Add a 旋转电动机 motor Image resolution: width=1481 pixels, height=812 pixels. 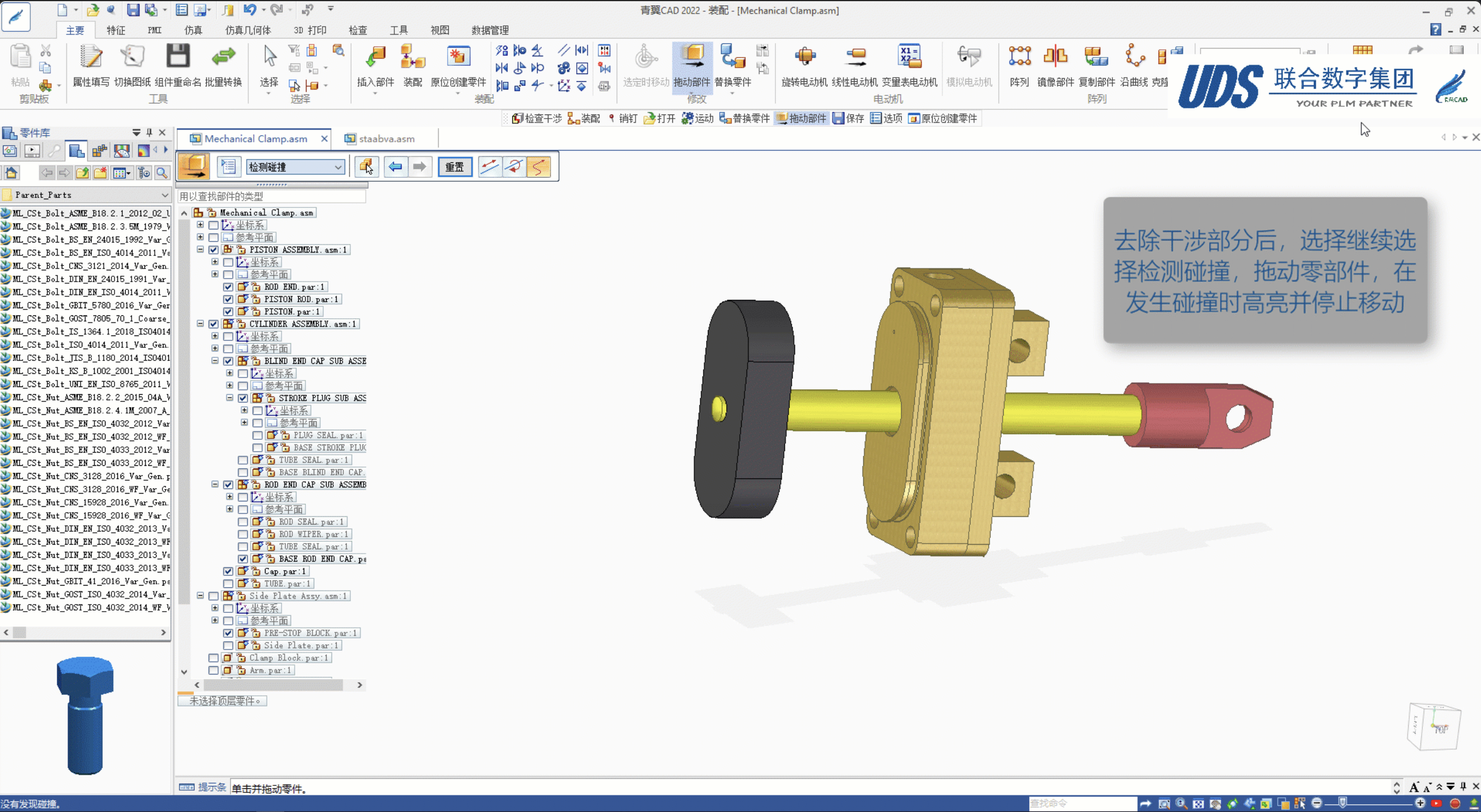pos(805,57)
